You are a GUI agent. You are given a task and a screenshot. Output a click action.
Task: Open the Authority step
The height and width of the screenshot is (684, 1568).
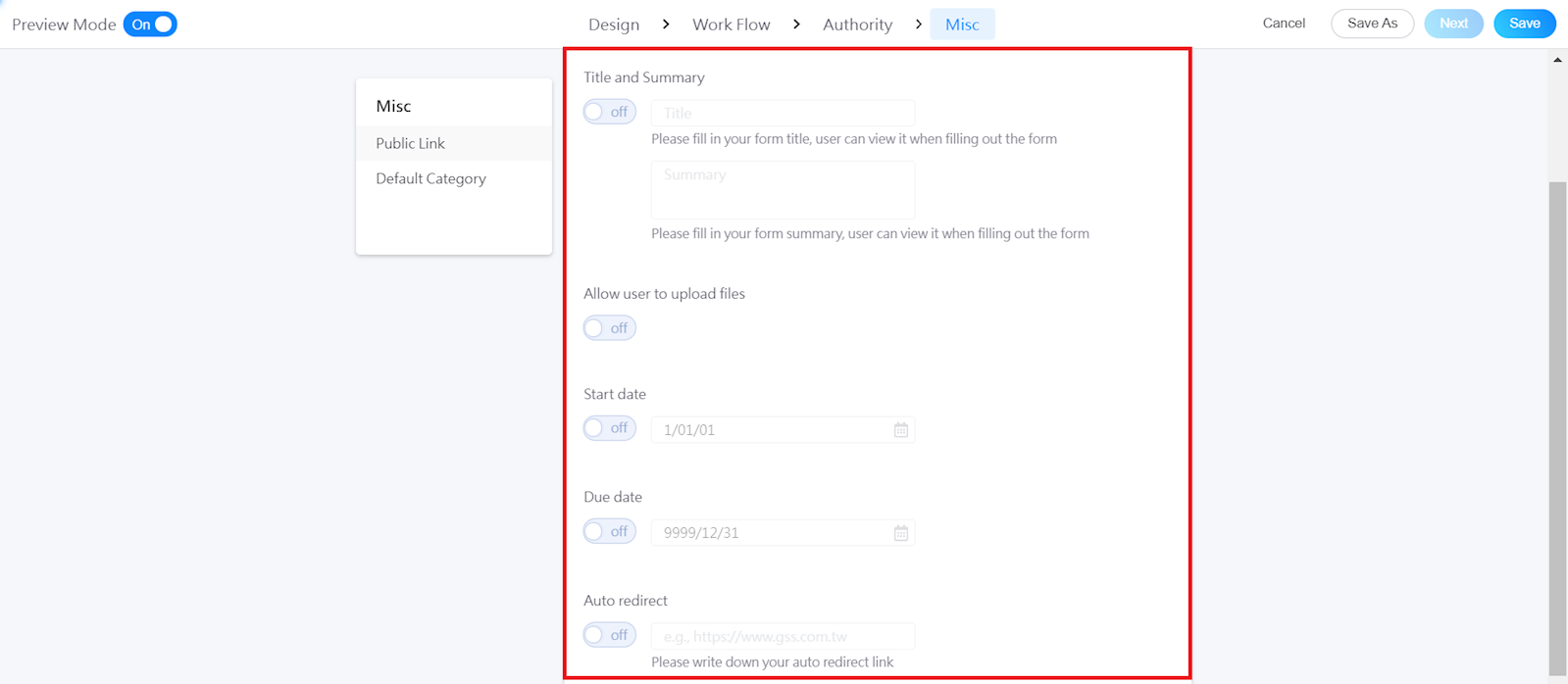click(x=857, y=24)
